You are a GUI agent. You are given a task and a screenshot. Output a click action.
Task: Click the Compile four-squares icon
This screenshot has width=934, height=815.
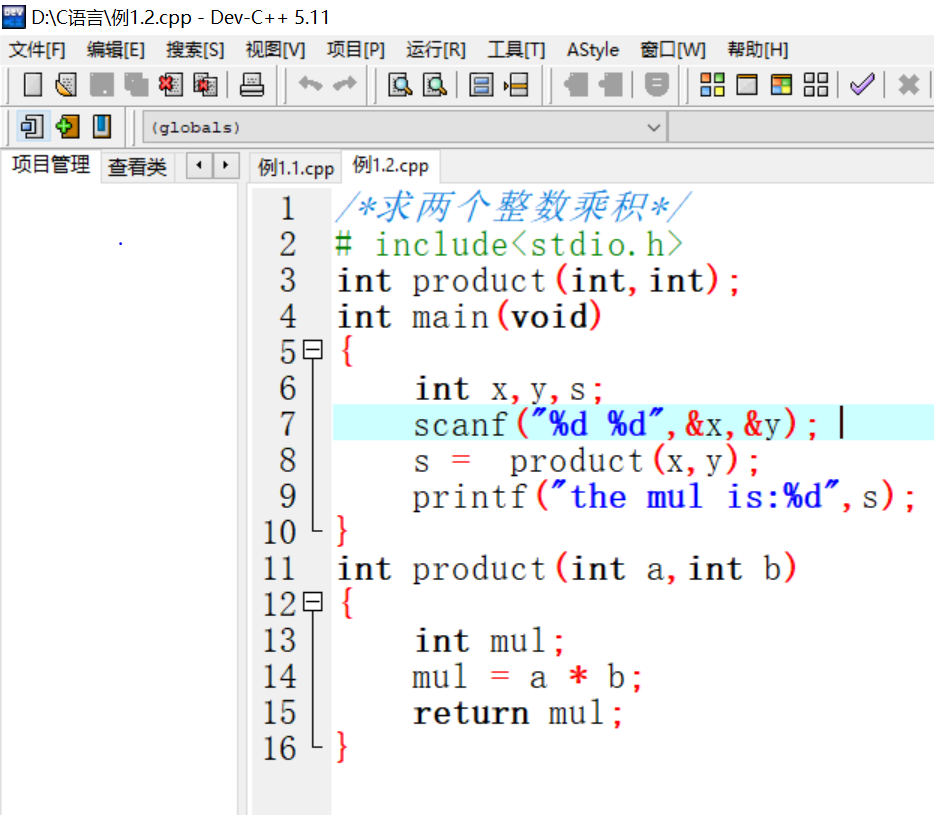[x=712, y=85]
